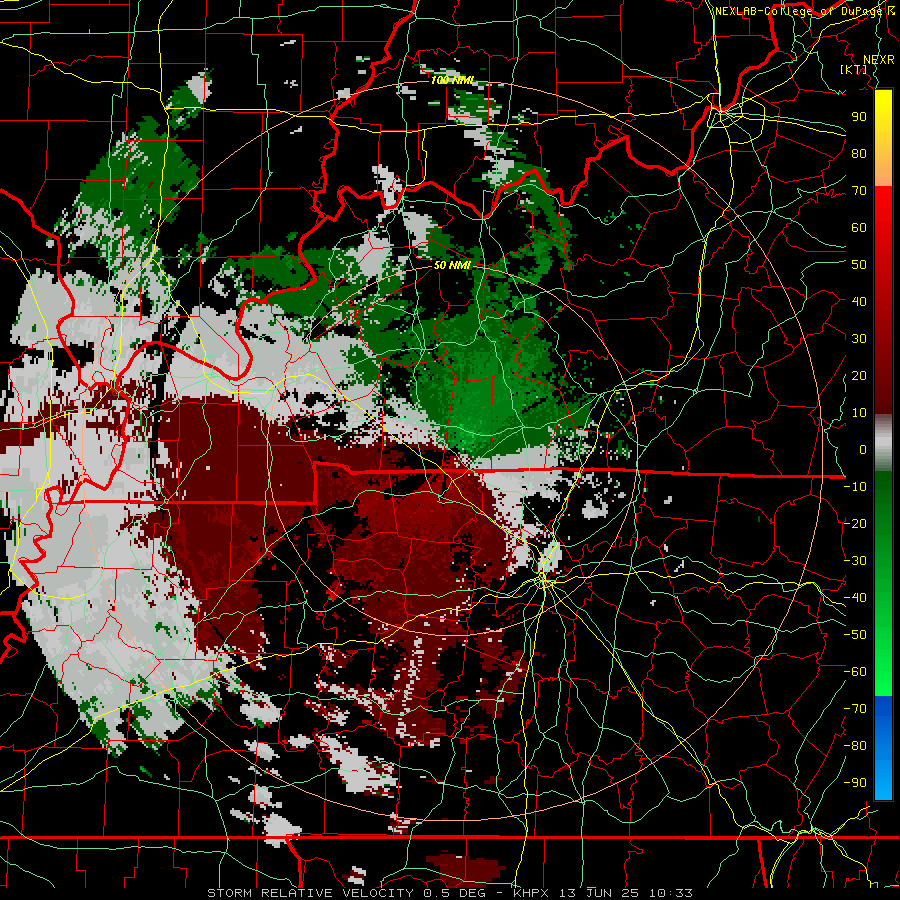Click the -50 legend value
Screen dimensions: 900x900
click(x=855, y=635)
